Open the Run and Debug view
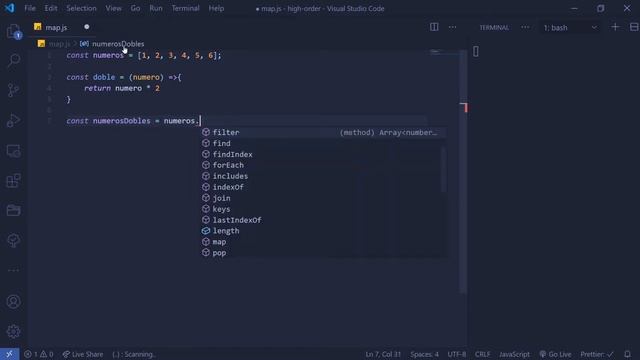 click(13, 120)
